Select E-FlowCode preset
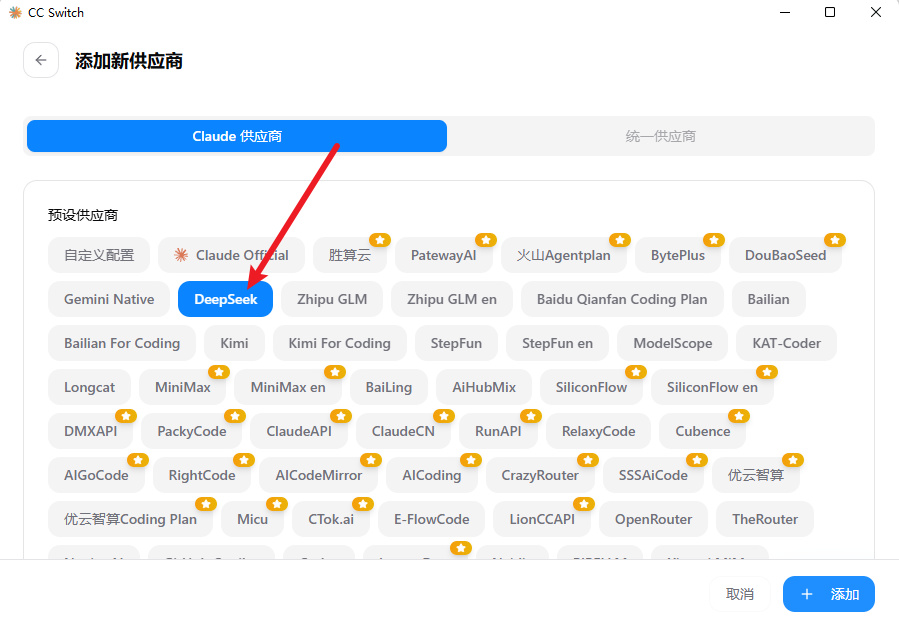This screenshot has width=899, height=621. [x=432, y=520]
